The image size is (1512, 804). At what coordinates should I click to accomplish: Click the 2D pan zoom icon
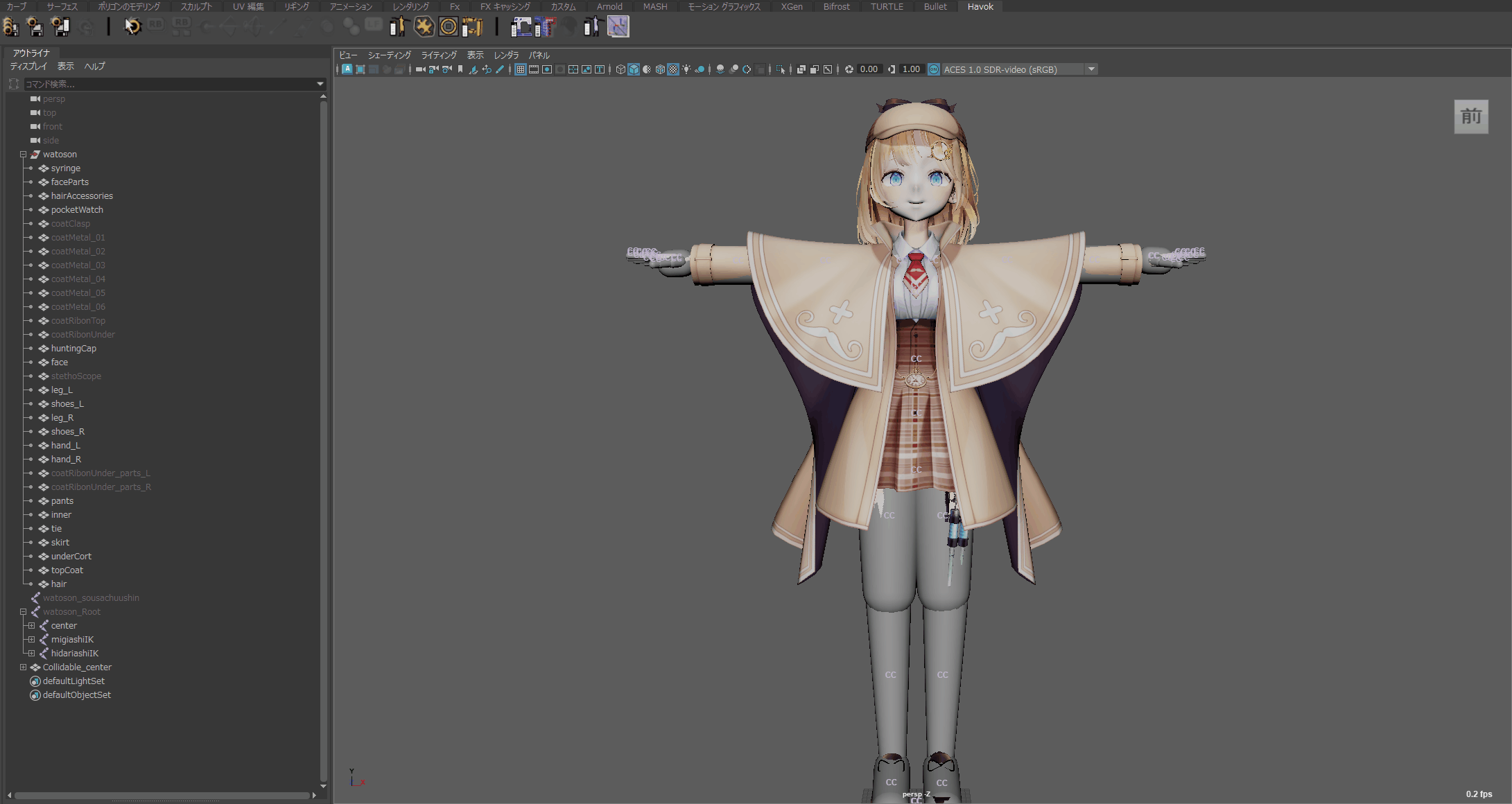[487, 69]
